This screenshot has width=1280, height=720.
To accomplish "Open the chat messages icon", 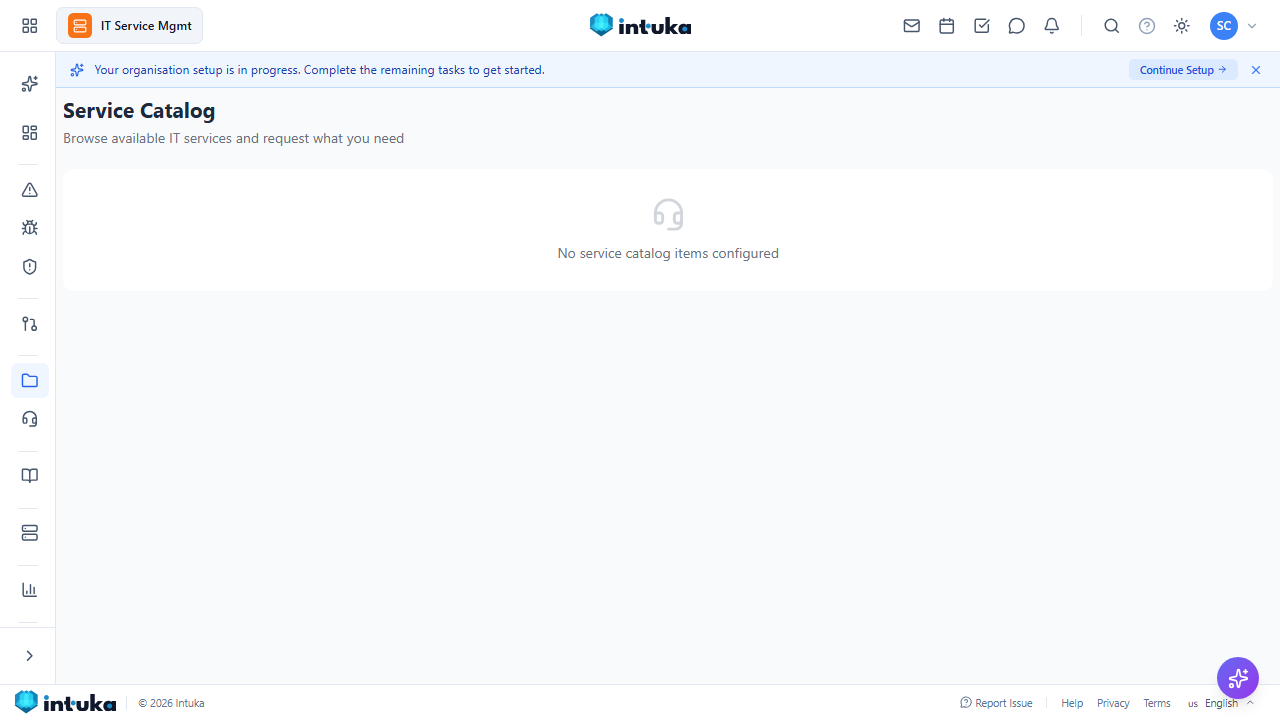I will coord(1017,26).
